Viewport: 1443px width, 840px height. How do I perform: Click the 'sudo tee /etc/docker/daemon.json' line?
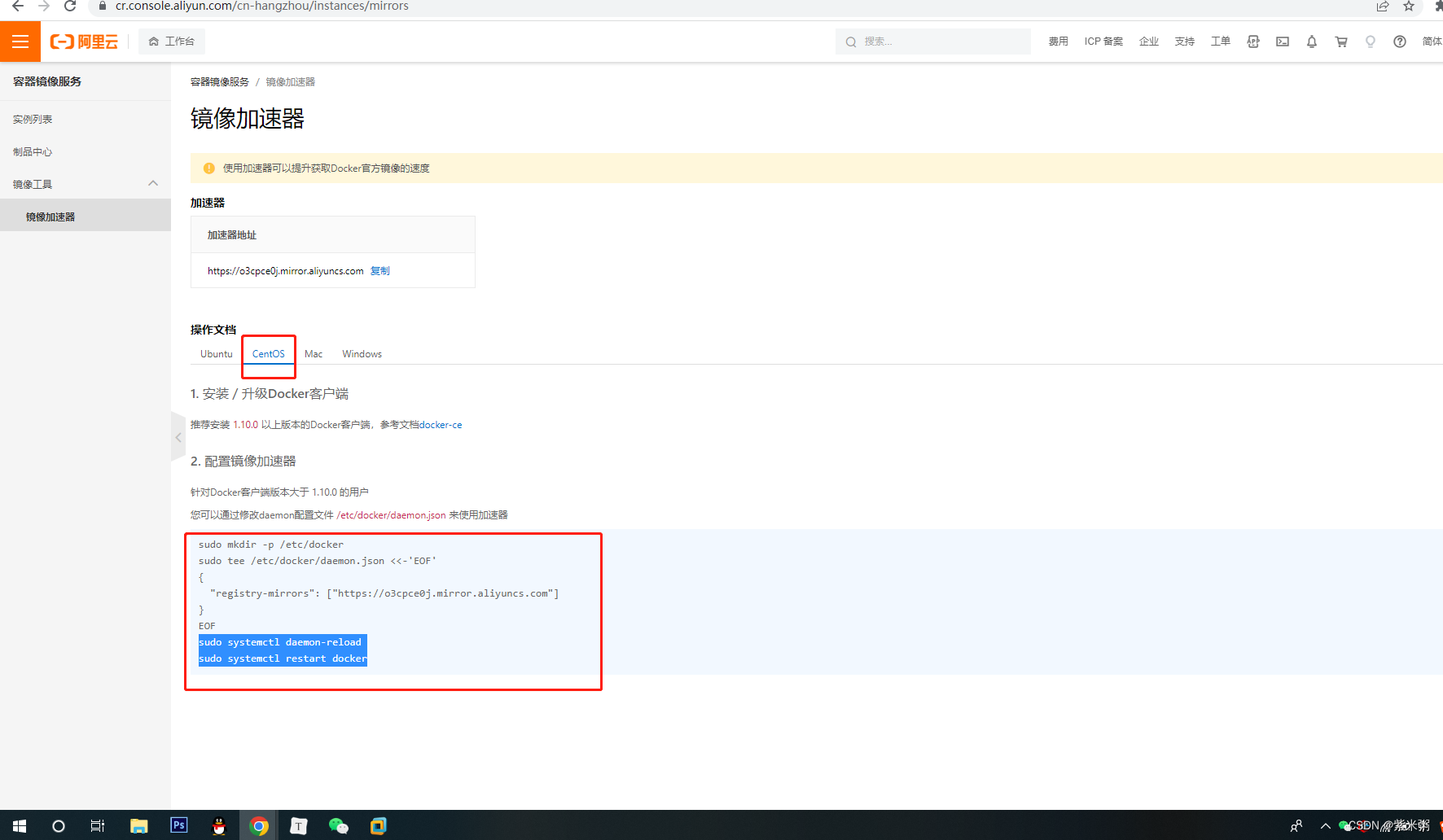pos(318,561)
